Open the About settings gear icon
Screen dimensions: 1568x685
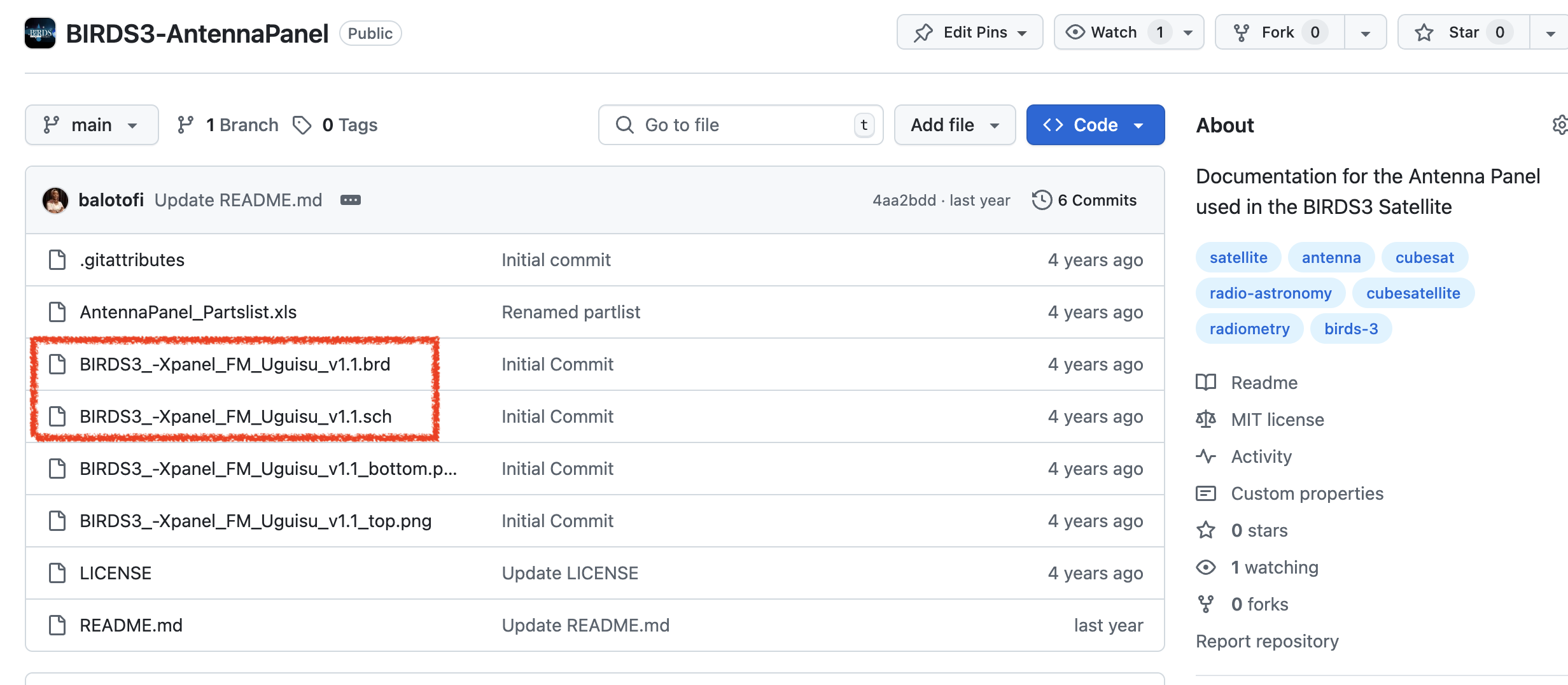coord(1560,125)
